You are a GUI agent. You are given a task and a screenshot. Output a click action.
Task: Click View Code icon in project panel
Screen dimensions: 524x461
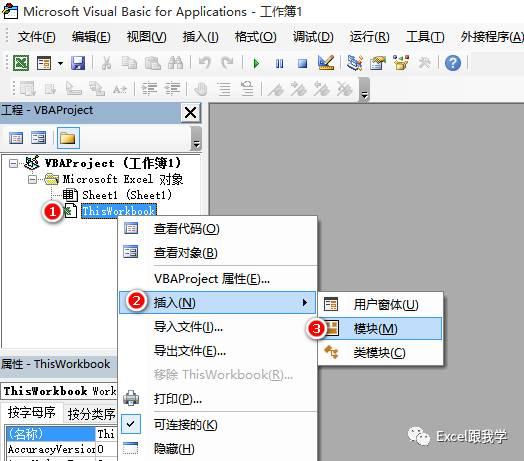click(x=16, y=138)
